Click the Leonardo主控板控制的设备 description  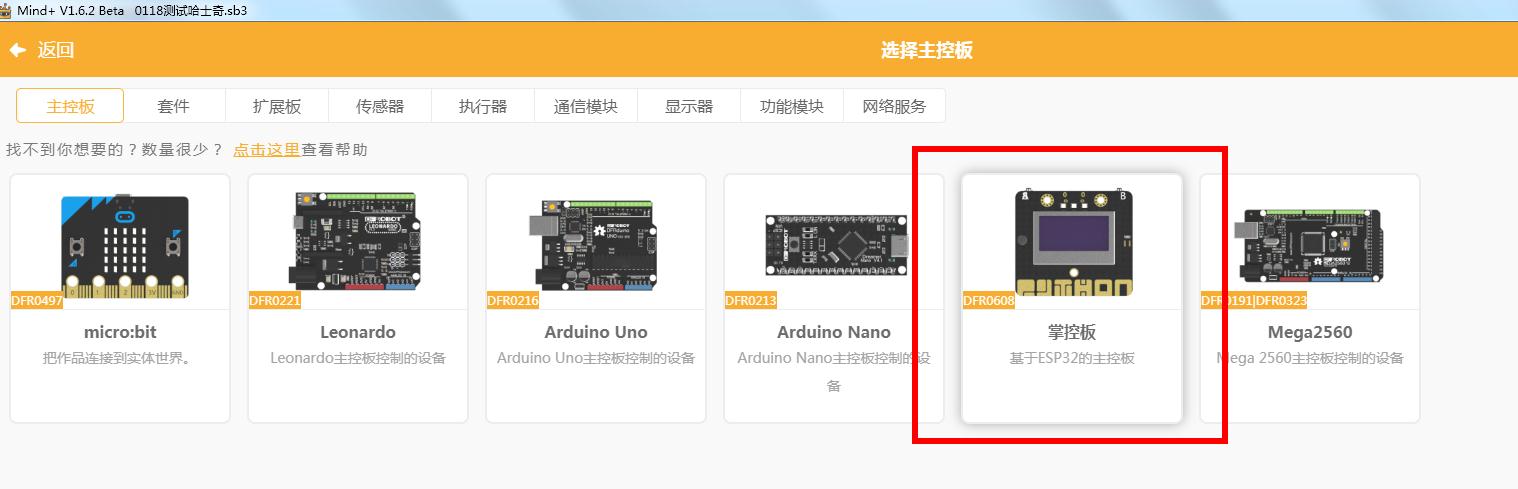coord(358,358)
